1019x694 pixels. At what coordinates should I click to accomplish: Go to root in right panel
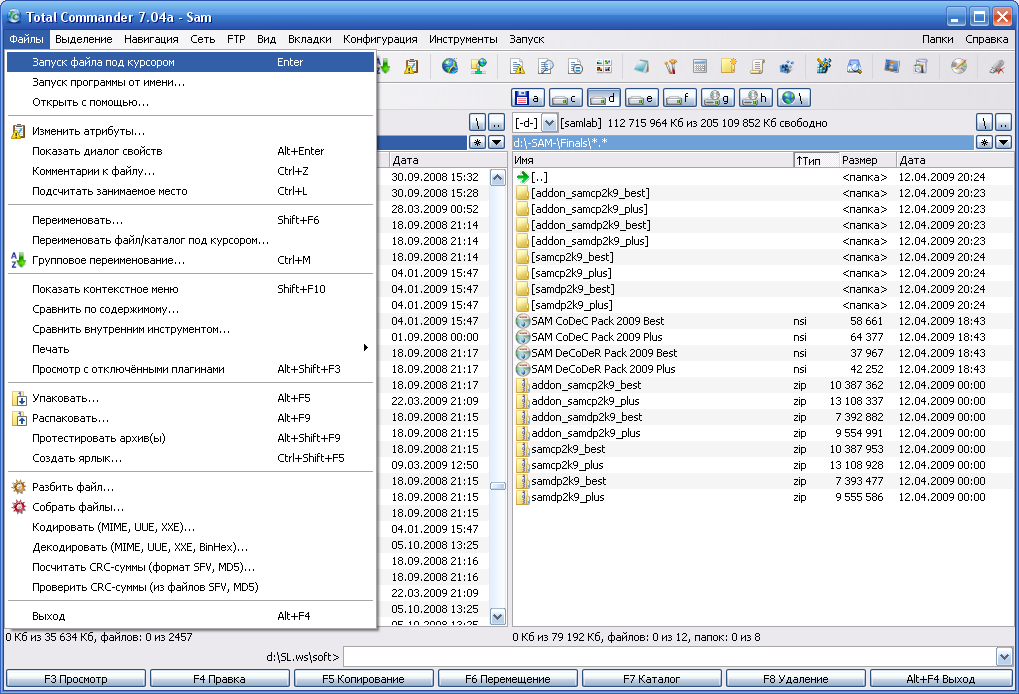[984, 122]
